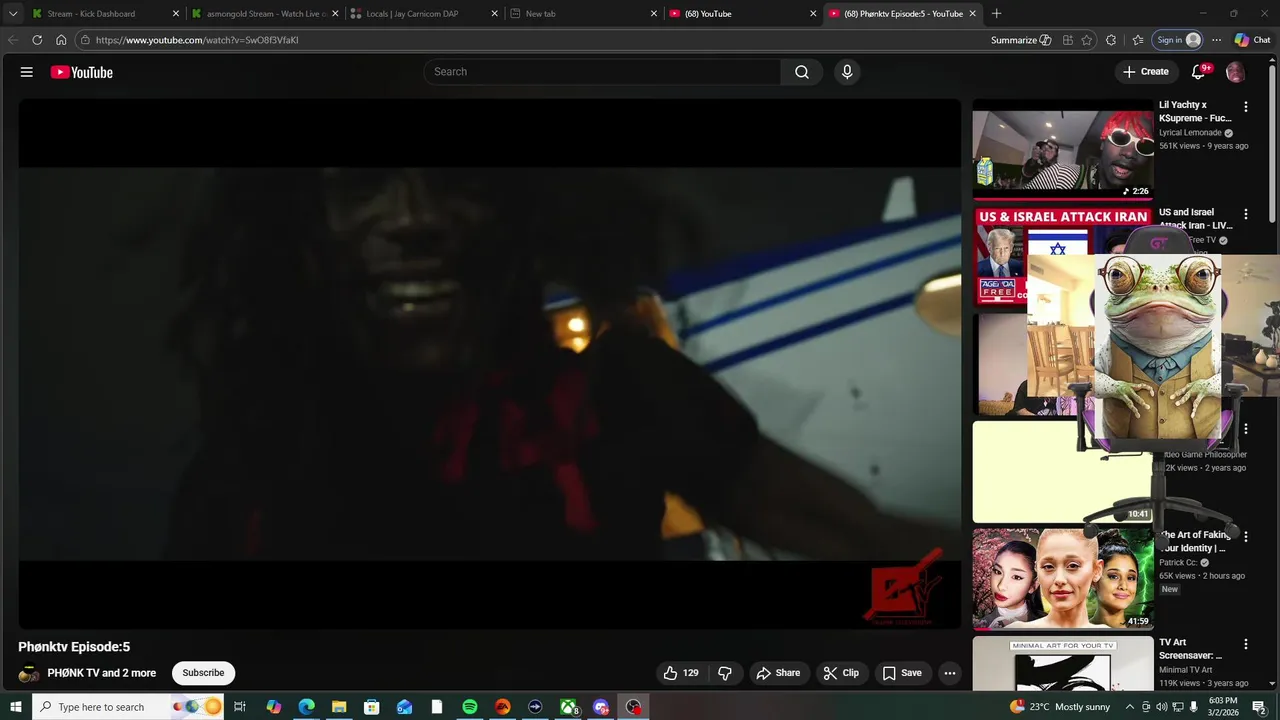Open the Minimal TV Art thumbnail
Image resolution: width=1280 pixels, height=720 pixels.
click(1063, 664)
